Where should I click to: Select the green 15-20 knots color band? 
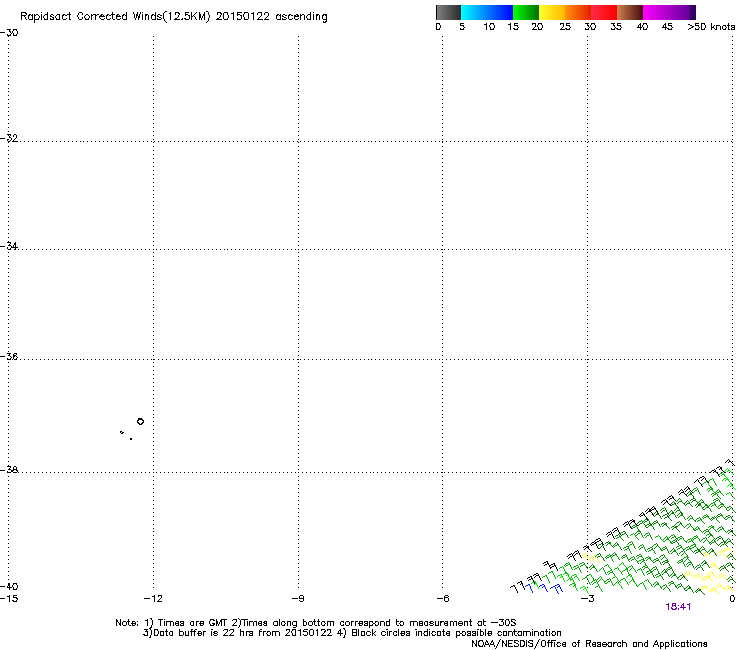point(526,12)
